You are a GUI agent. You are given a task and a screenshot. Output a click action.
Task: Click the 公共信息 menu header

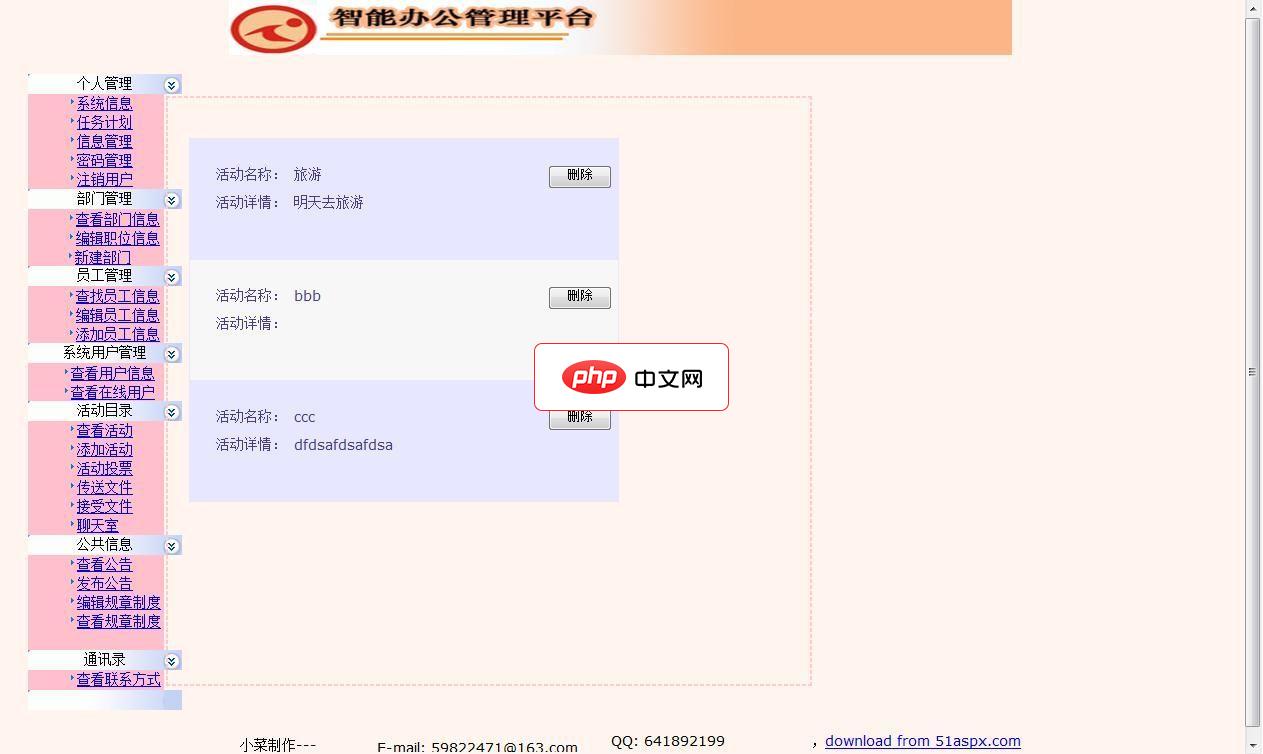click(104, 545)
